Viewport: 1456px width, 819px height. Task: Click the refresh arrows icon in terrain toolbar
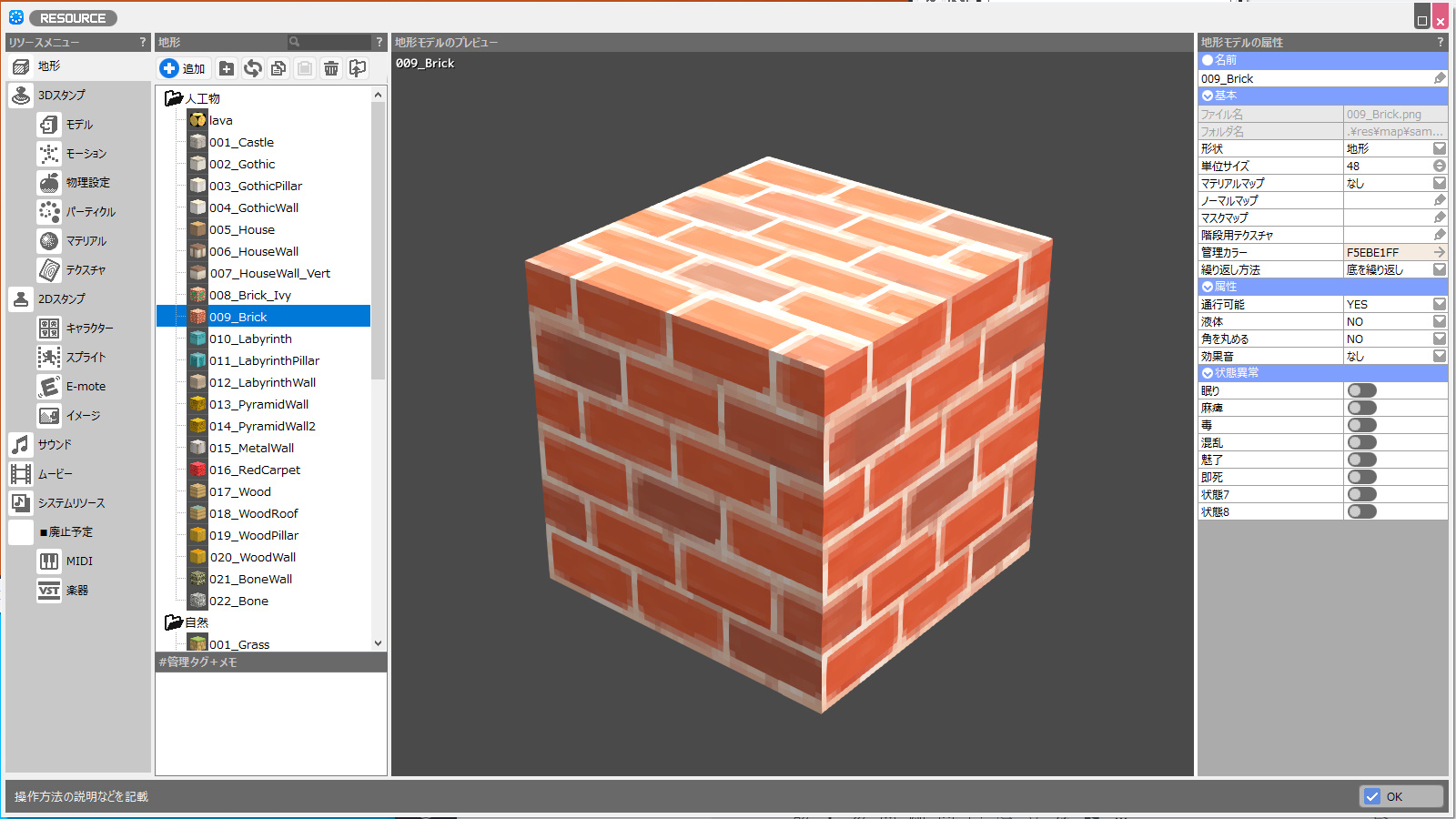(x=253, y=68)
